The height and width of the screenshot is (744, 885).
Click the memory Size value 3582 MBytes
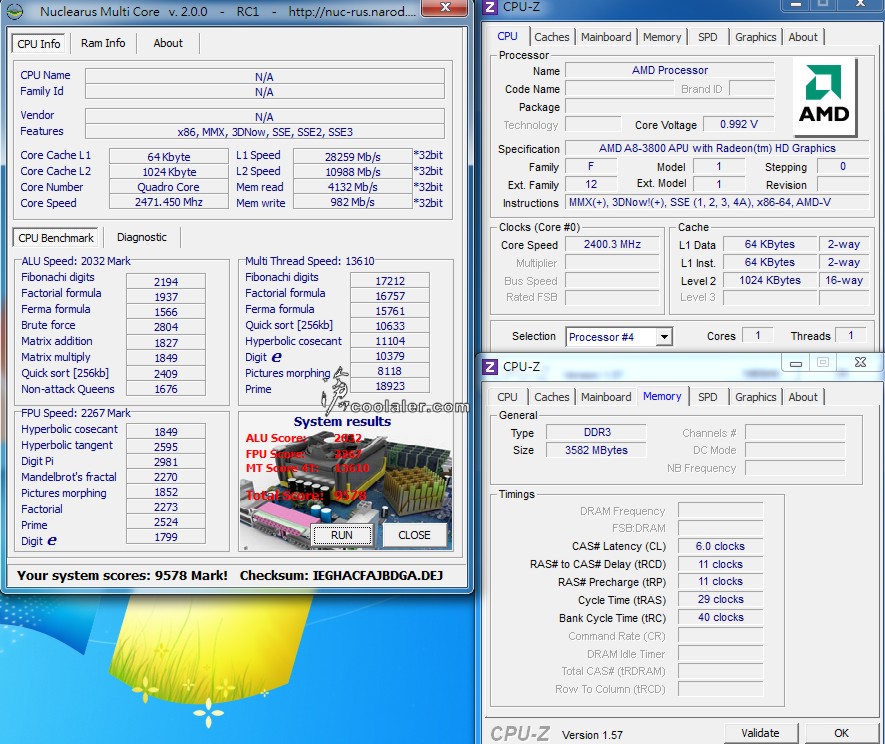[x=597, y=450]
